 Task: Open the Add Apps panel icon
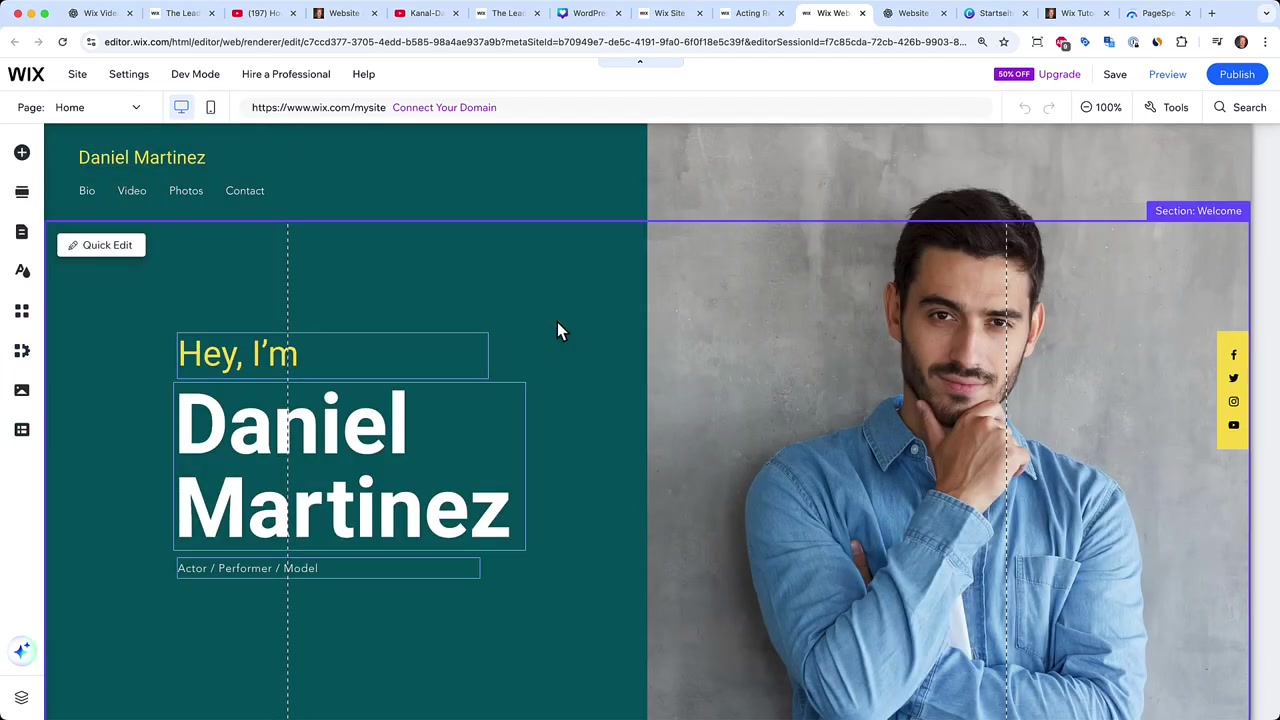pyautogui.click(x=22, y=311)
